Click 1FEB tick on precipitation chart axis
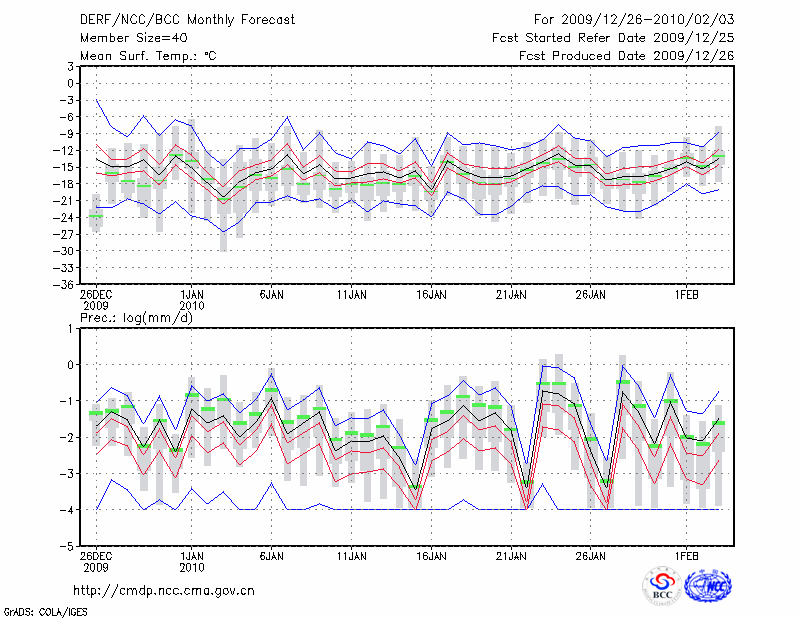The width and height of the screenshot is (800, 618). point(686,554)
